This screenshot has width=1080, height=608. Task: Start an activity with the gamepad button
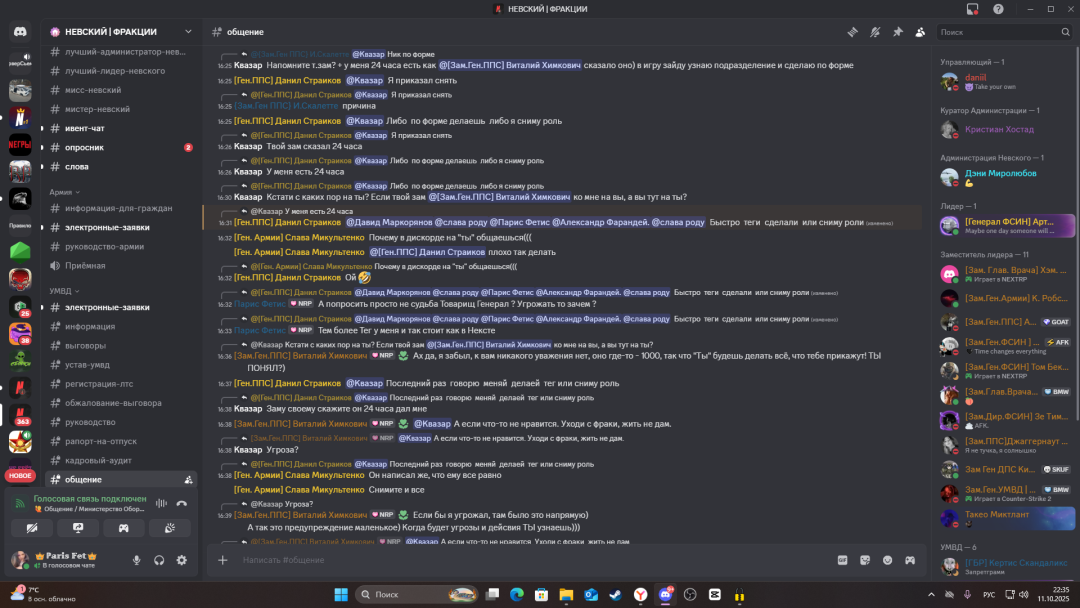coord(124,527)
